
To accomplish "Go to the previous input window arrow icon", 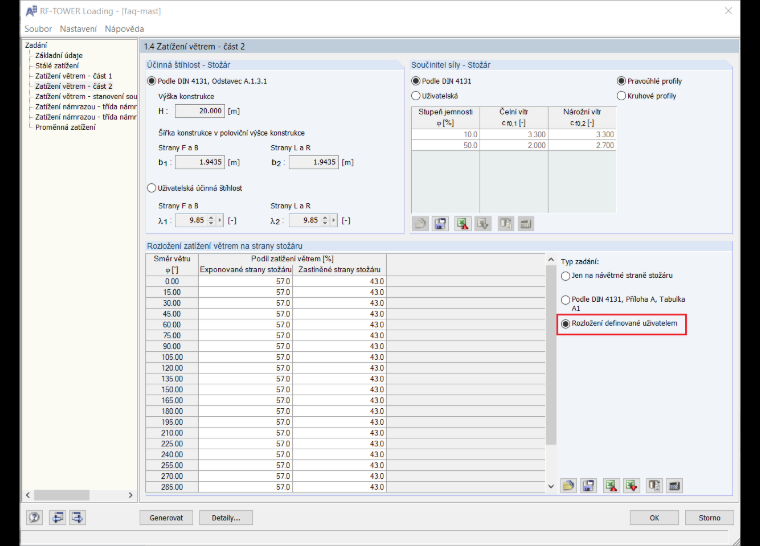I will click(x=57, y=517).
